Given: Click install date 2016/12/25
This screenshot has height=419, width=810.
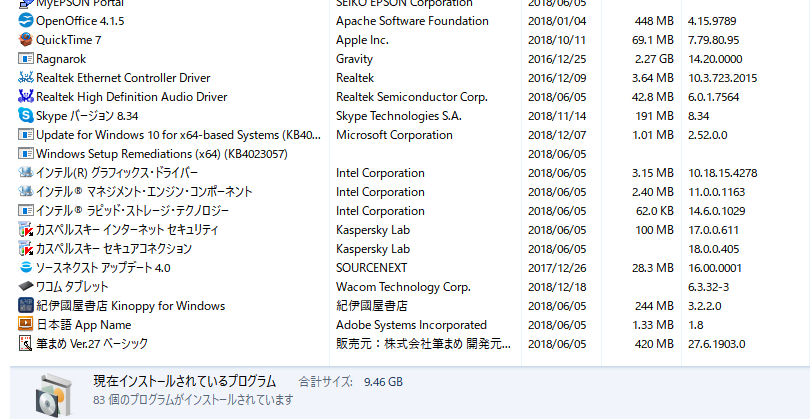Looking at the screenshot, I should click(557, 59).
